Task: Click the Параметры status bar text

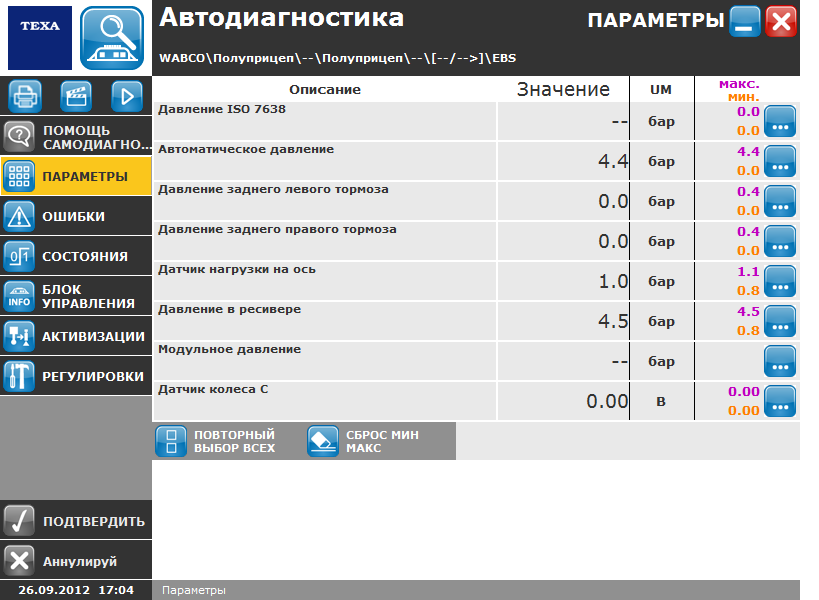Action: 194,590
